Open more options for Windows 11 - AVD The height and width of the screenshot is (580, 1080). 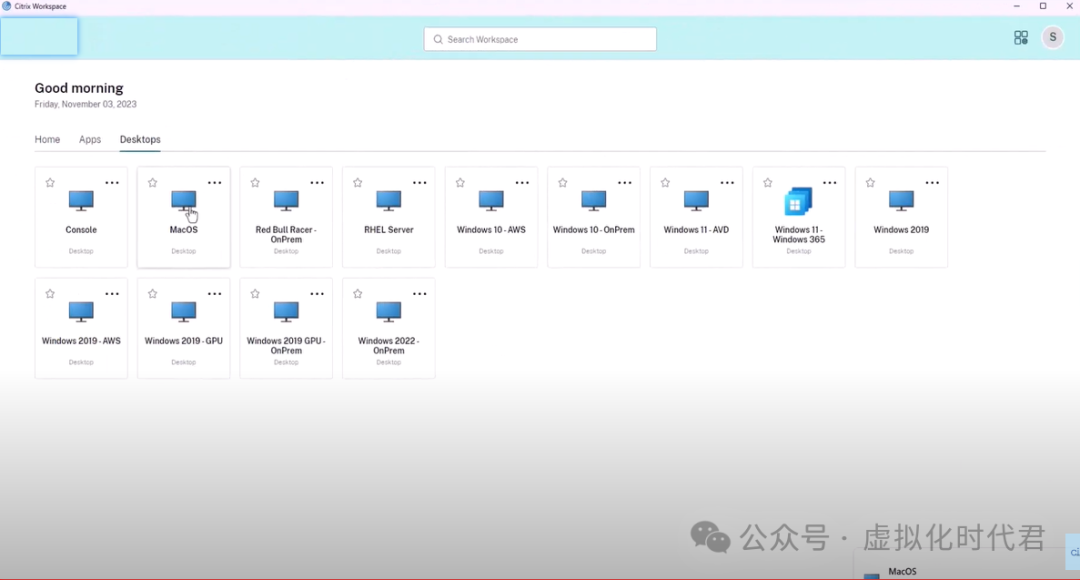click(x=727, y=183)
